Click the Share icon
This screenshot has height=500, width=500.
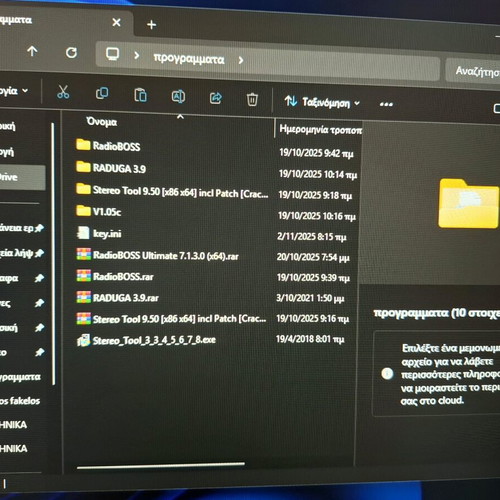[216, 98]
